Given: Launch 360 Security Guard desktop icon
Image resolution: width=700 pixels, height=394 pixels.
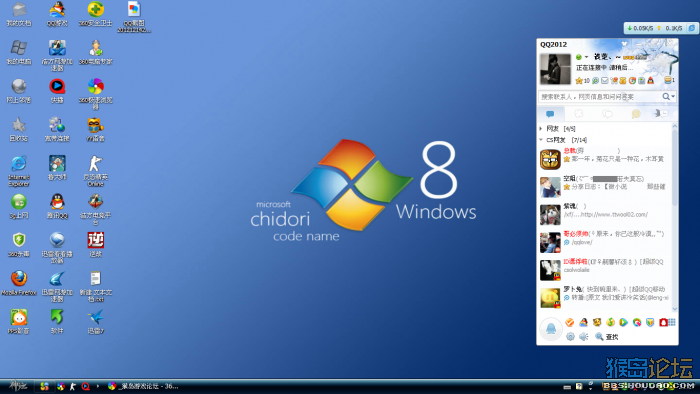Looking at the screenshot, I should click(96, 14).
